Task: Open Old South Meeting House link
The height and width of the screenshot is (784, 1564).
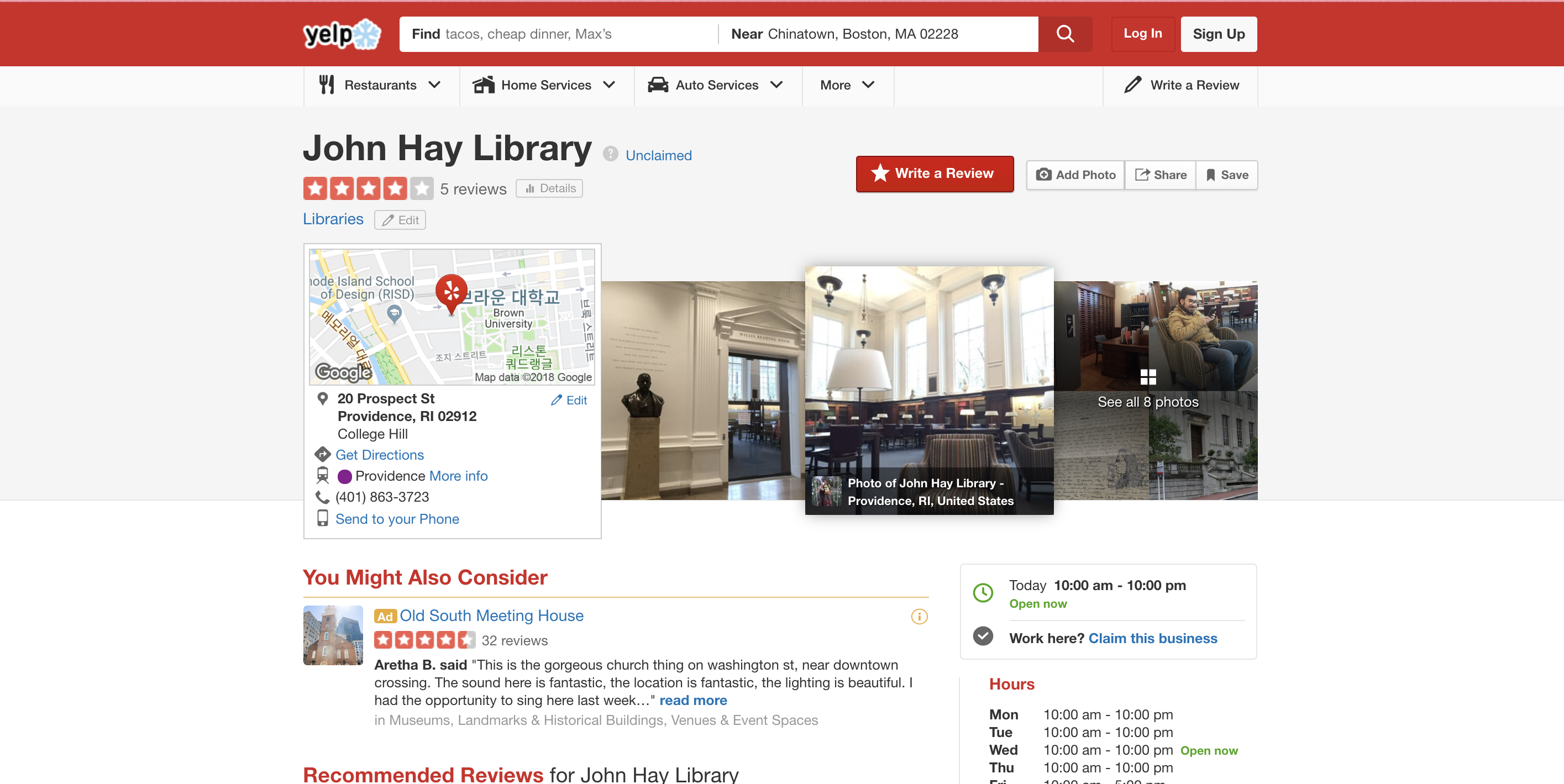Action: click(x=491, y=615)
